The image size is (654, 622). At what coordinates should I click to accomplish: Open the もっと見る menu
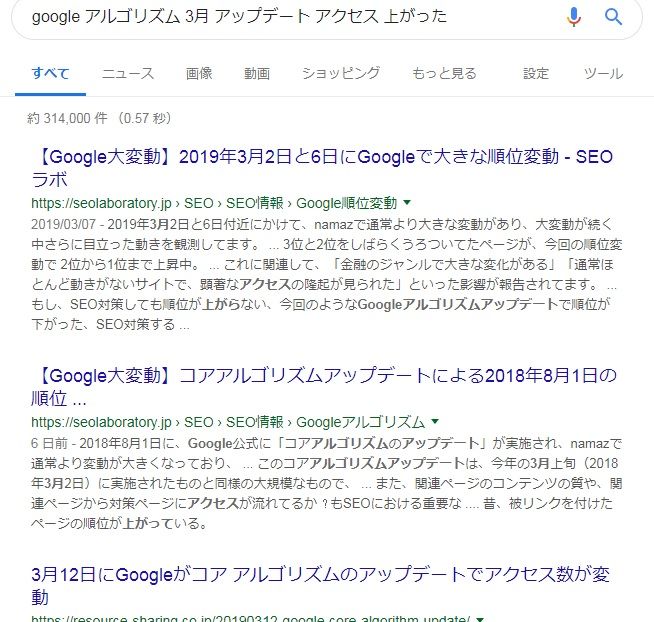(x=444, y=73)
